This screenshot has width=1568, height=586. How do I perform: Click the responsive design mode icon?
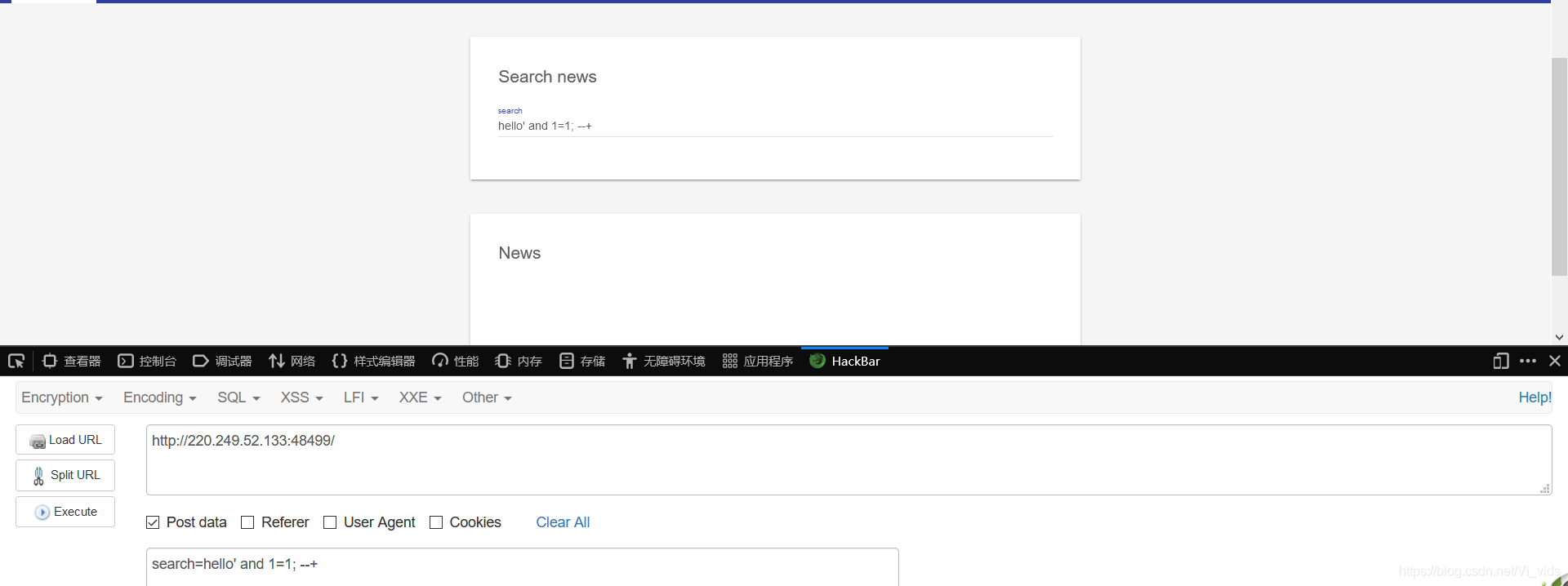(x=1501, y=361)
